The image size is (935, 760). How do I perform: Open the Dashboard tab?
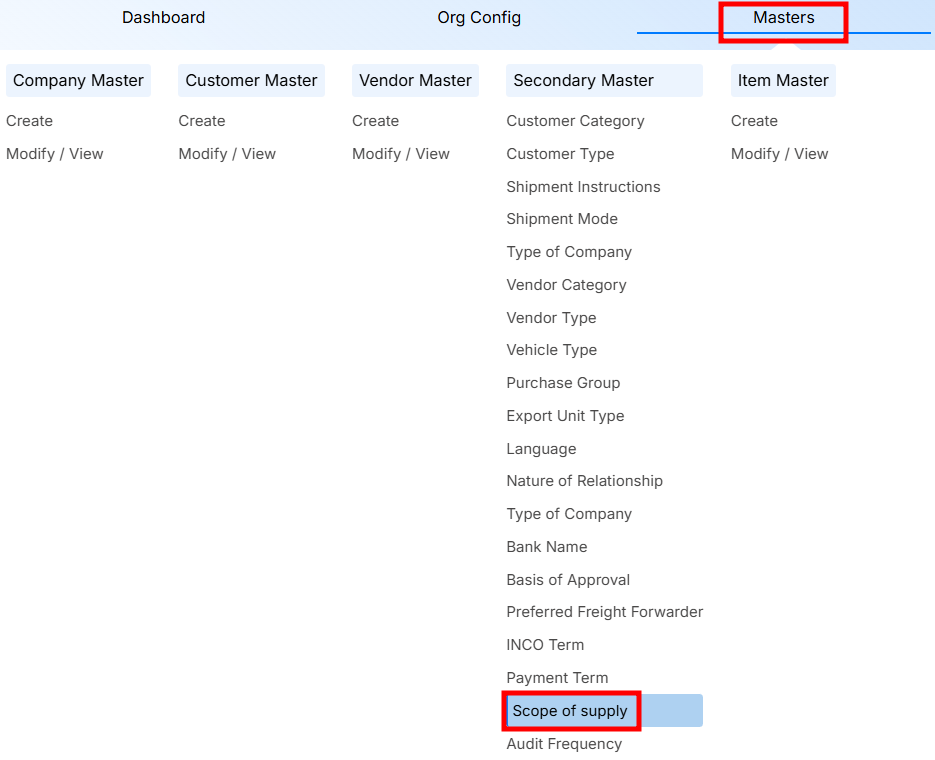point(163,18)
